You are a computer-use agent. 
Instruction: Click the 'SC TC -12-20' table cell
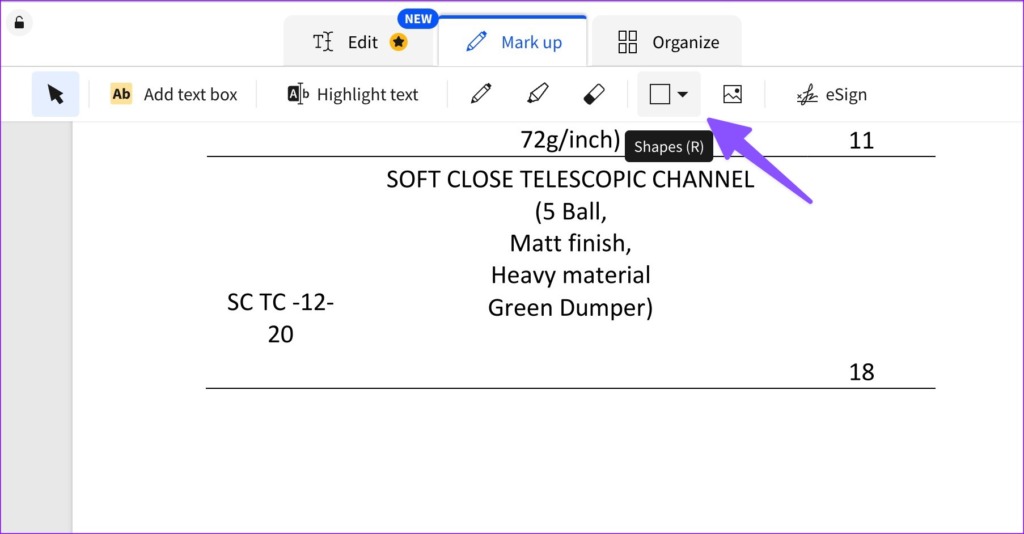[x=280, y=318]
